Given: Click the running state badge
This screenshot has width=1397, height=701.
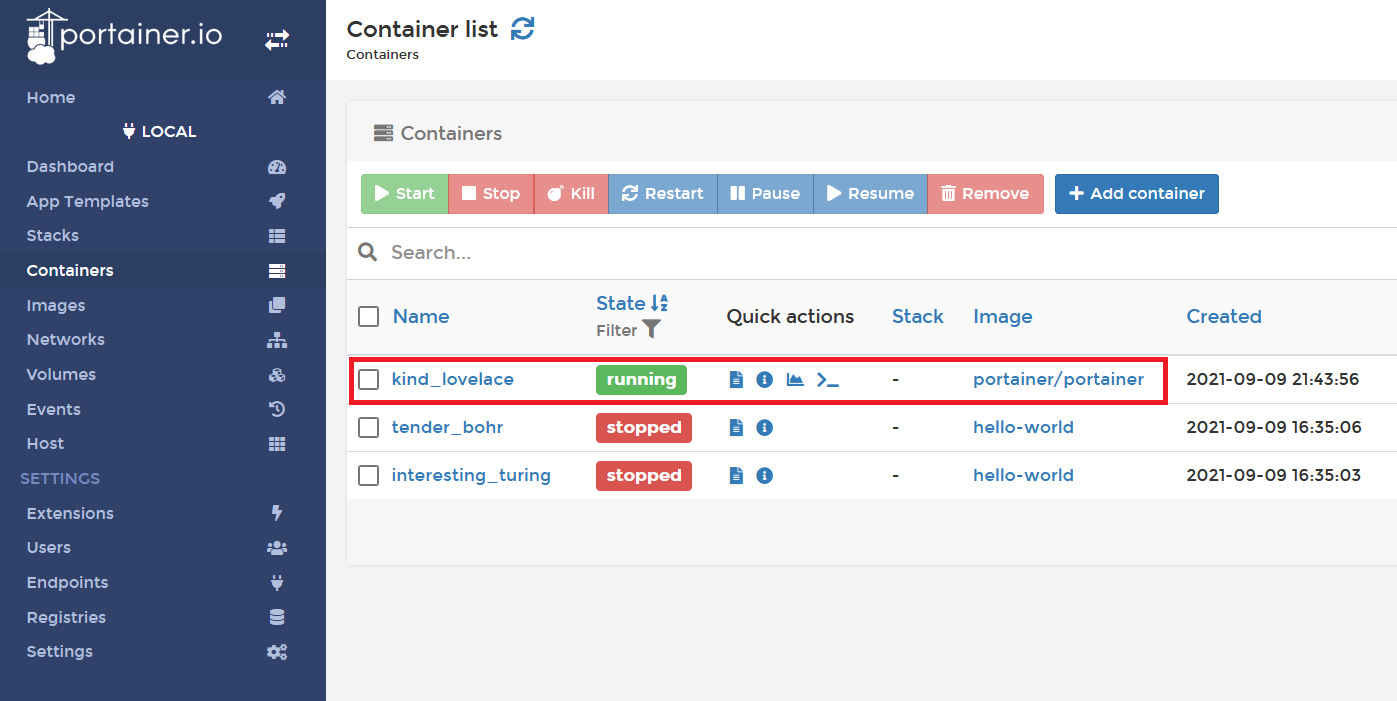Looking at the screenshot, I should click(642, 379).
